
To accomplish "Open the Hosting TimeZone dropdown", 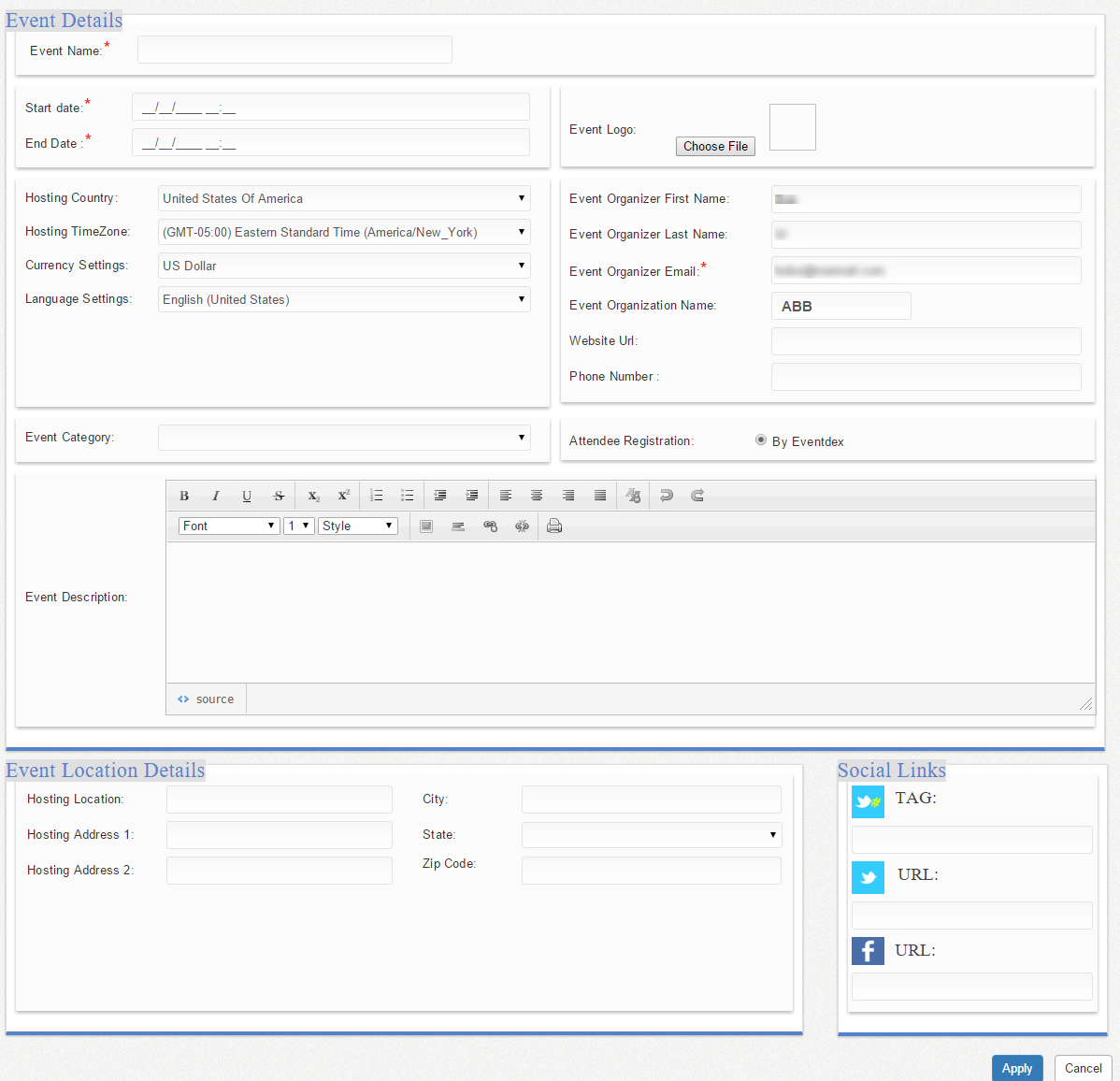I will 343,232.
